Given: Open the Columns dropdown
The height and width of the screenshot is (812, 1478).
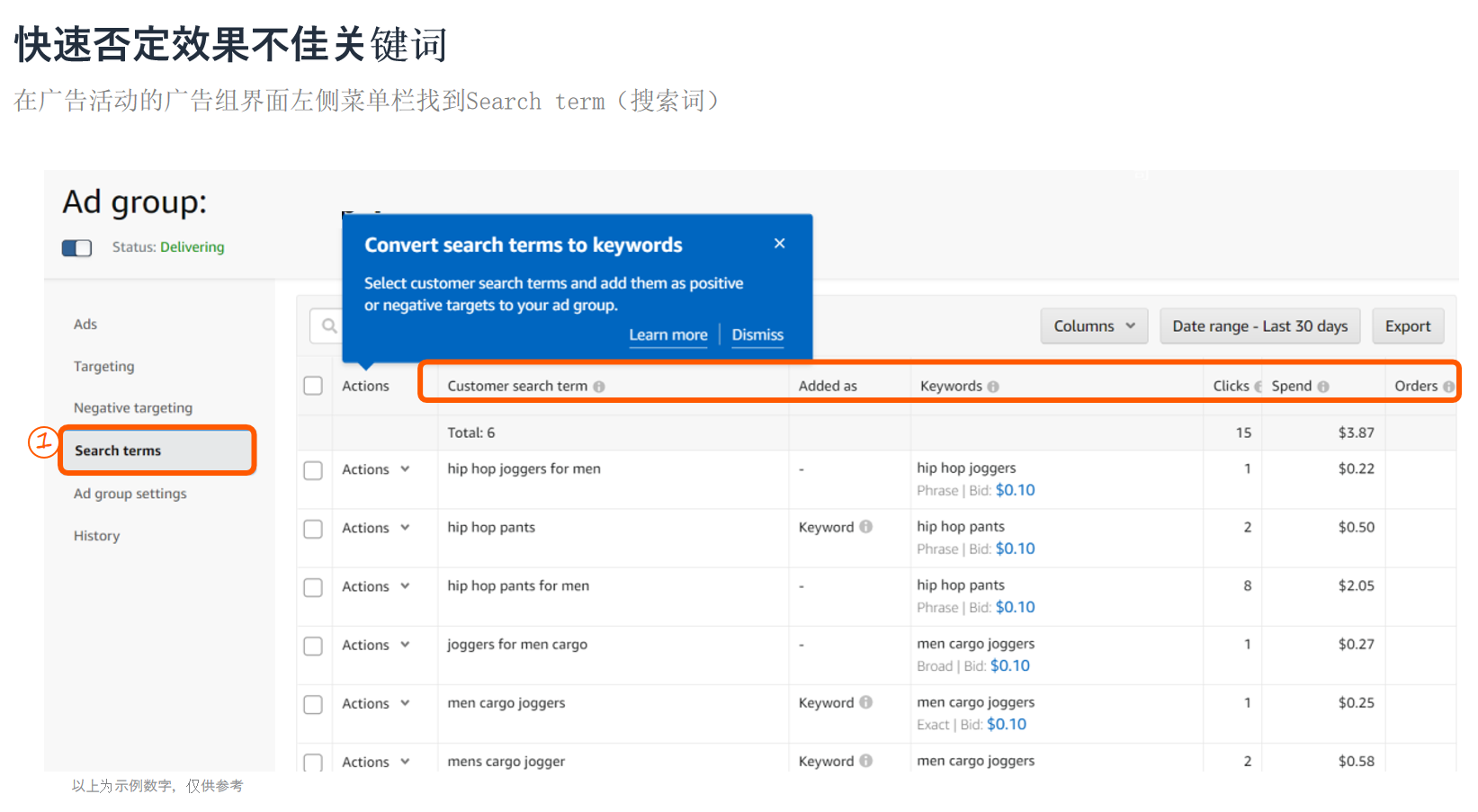Looking at the screenshot, I should [x=1094, y=326].
